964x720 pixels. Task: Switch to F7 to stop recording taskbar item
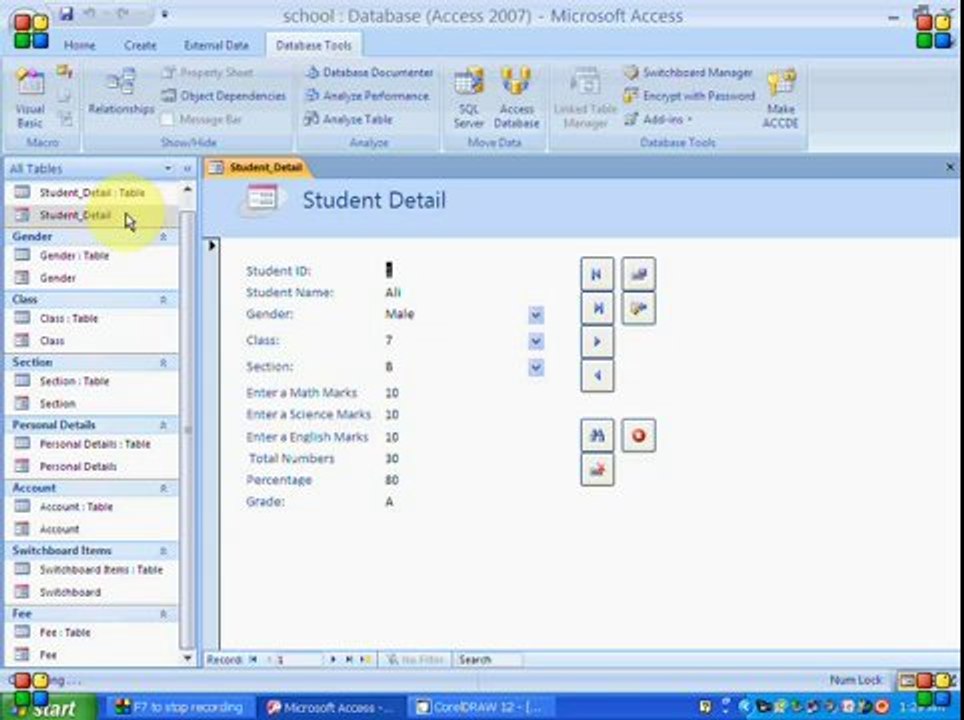click(x=180, y=707)
